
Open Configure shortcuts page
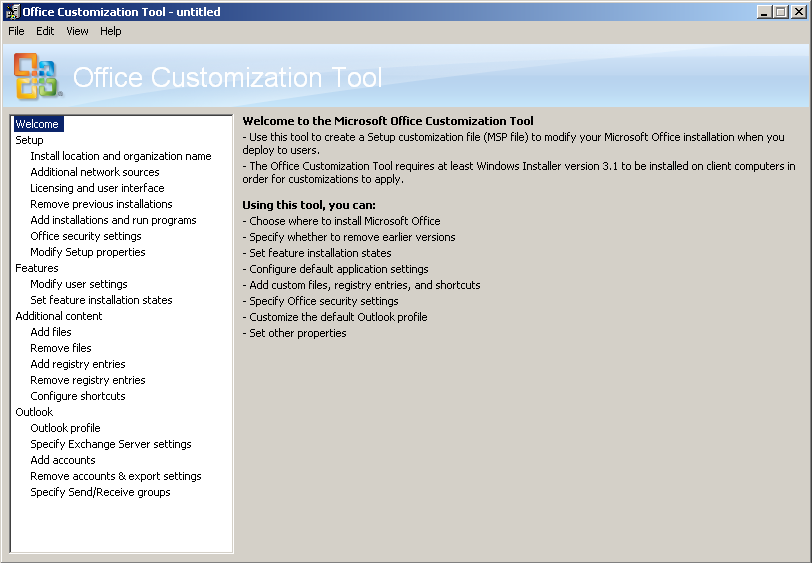tap(78, 396)
